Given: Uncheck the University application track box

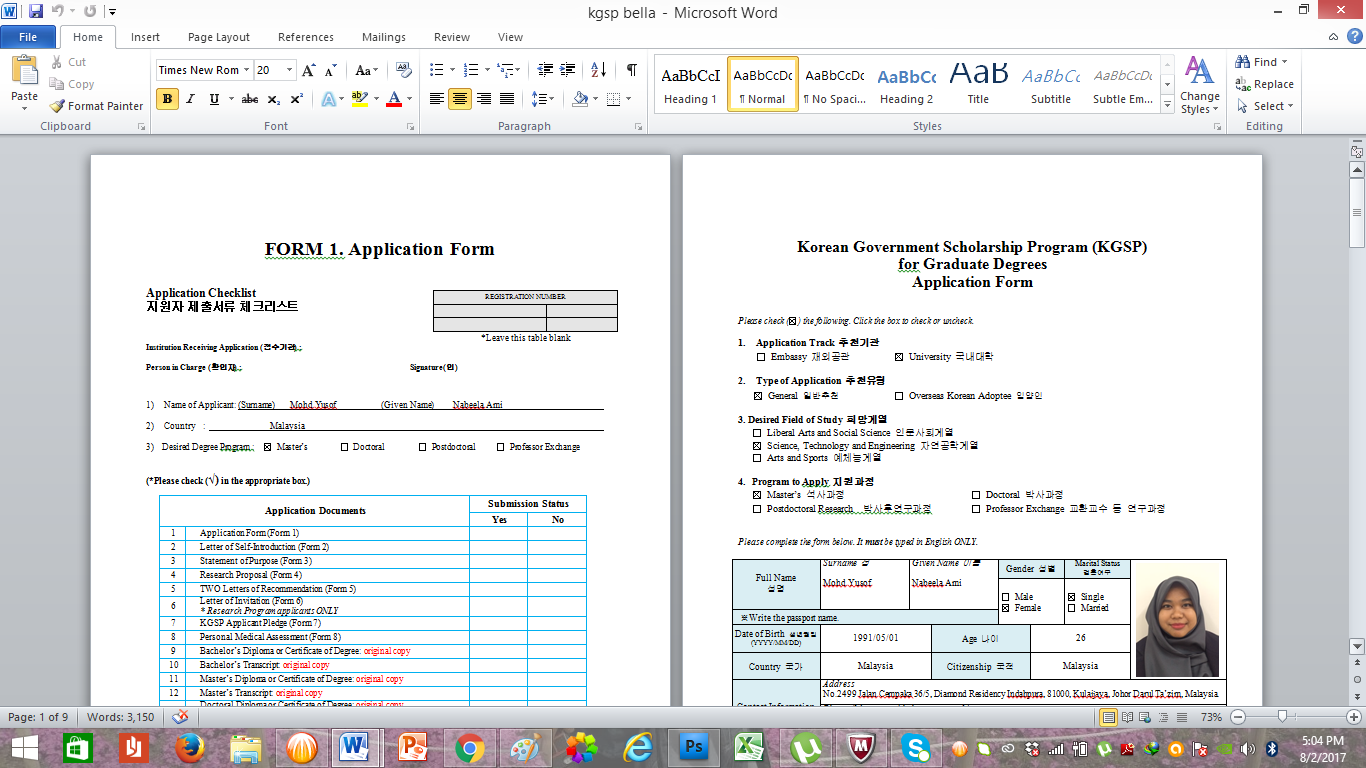Looking at the screenshot, I should click(899, 357).
